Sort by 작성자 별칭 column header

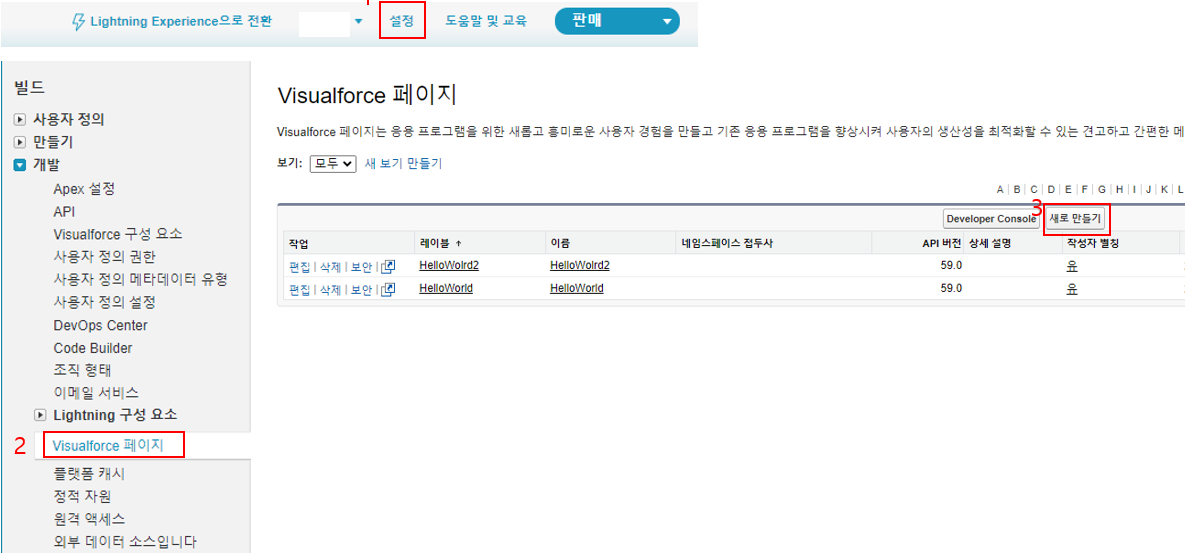pos(1092,243)
